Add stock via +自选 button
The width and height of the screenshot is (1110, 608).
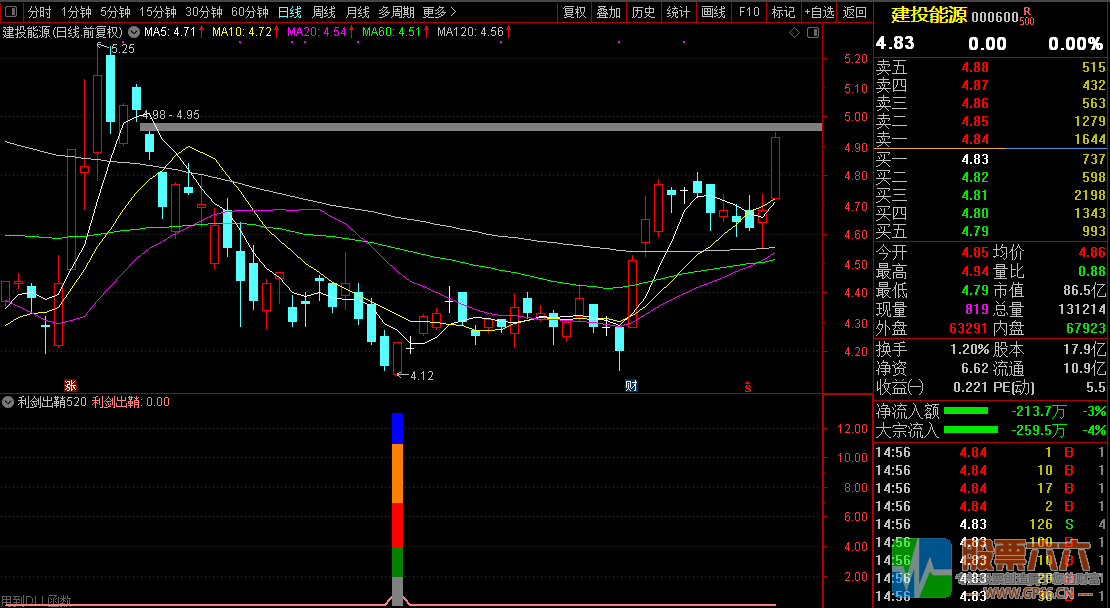pyautogui.click(x=818, y=13)
